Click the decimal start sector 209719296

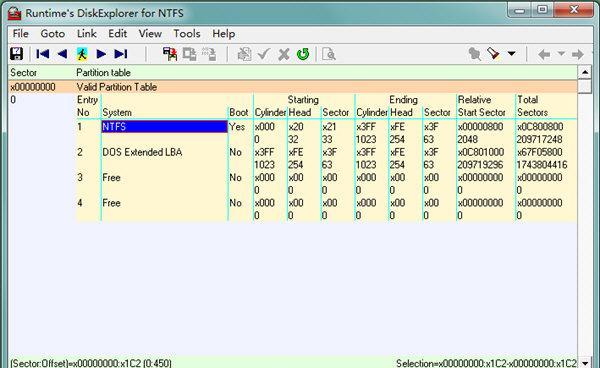coord(480,165)
